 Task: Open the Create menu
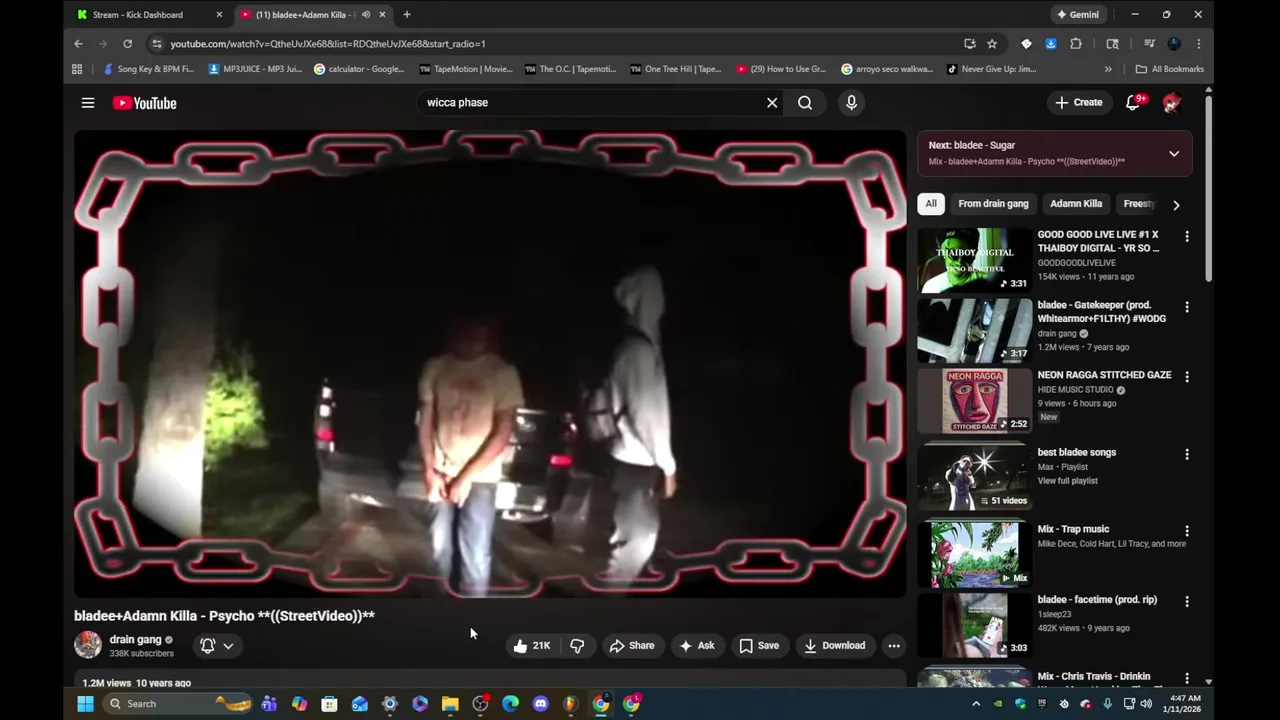[1078, 102]
